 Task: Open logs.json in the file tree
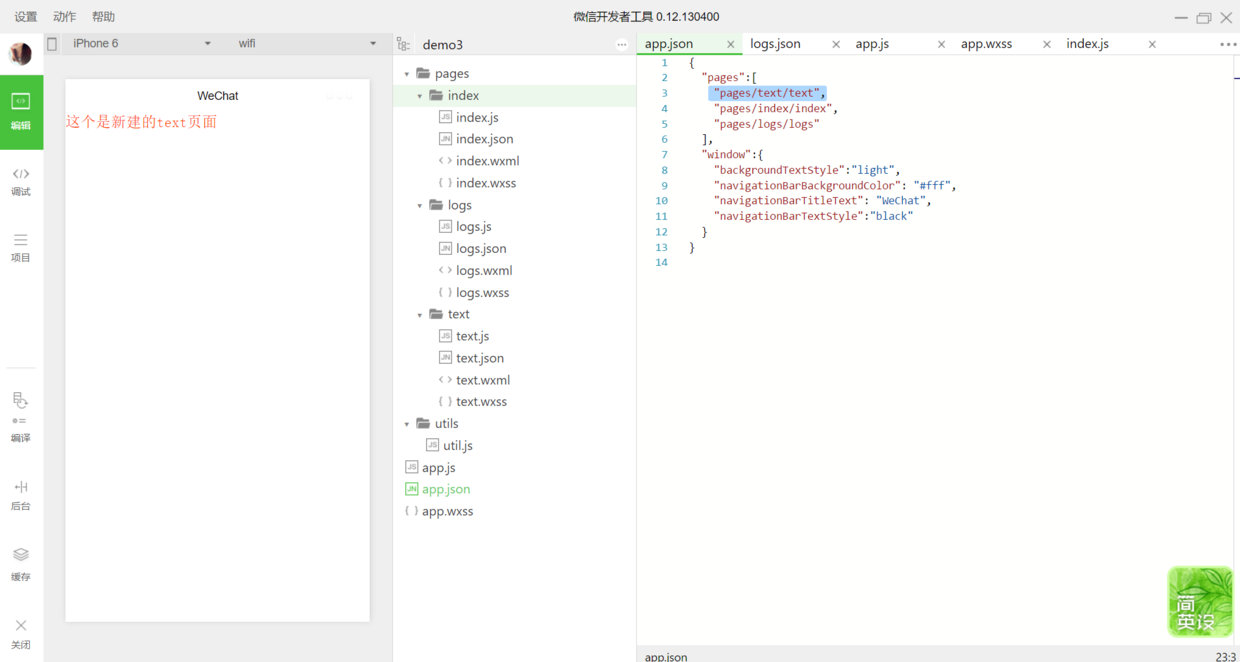(481, 249)
